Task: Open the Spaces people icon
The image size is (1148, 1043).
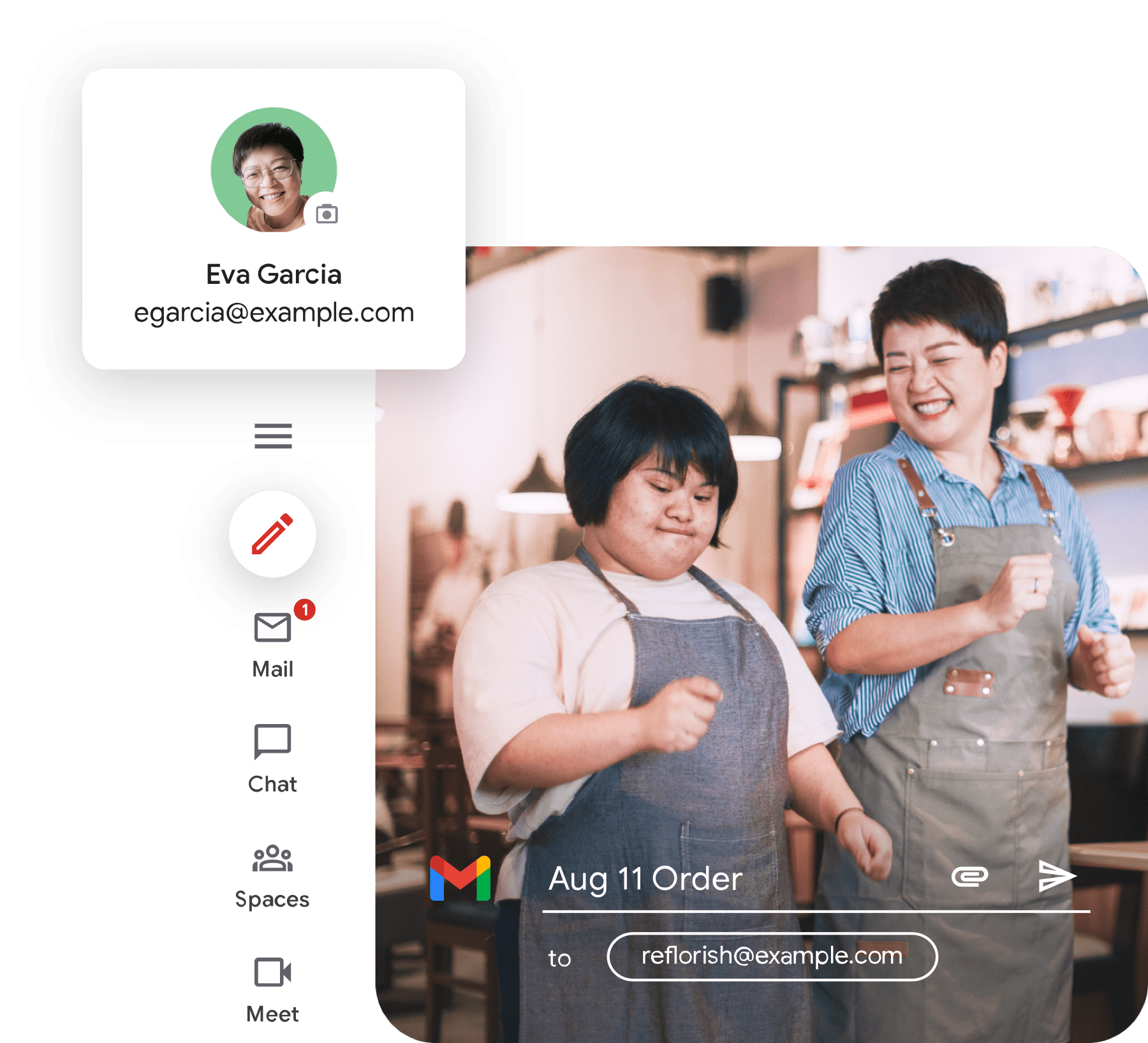Action: point(272,858)
